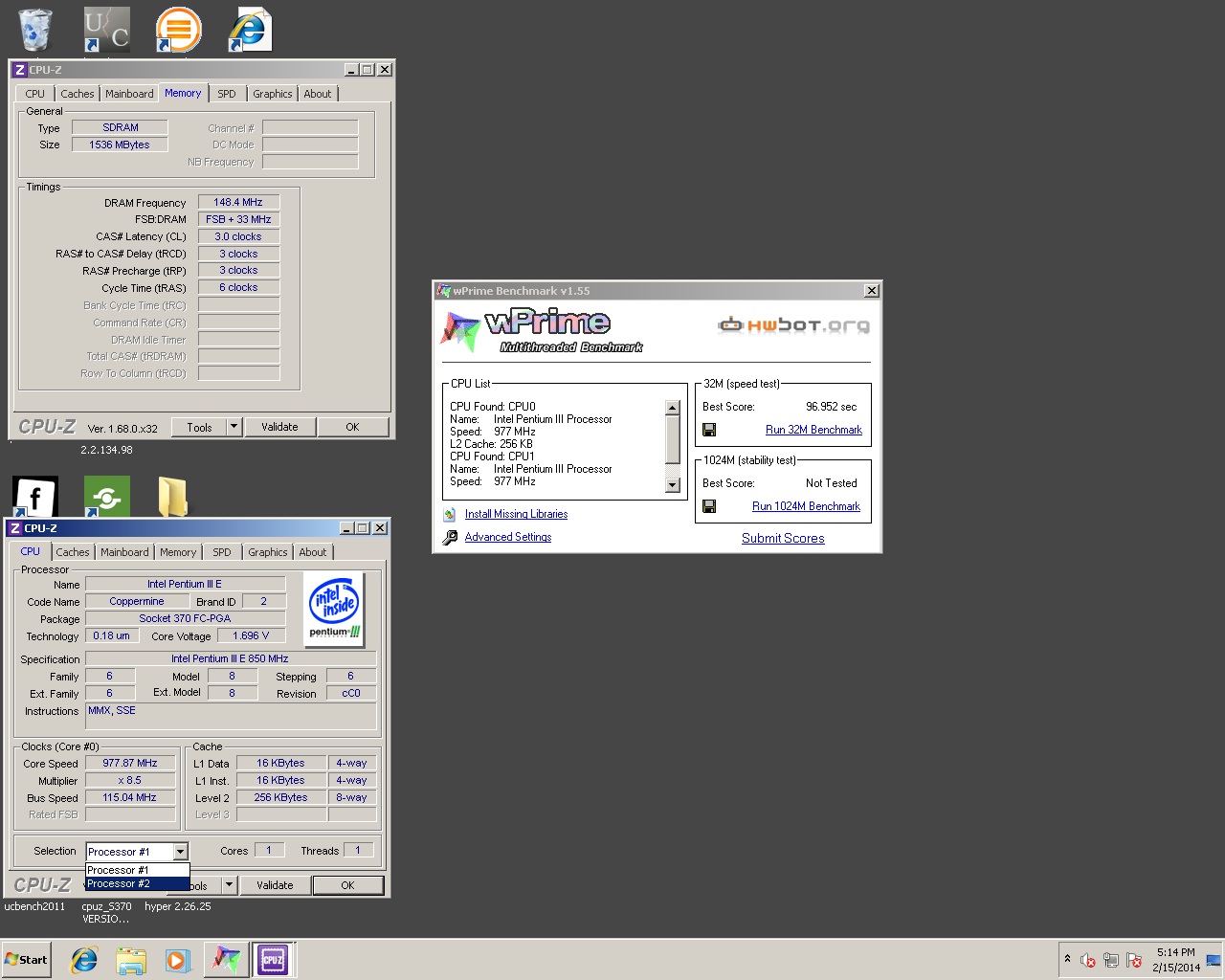Image resolution: width=1225 pixels, height=980 pixels.
Task: Switch to SPD tab in upper CPU-Z
Action: [x=227, y=94]
